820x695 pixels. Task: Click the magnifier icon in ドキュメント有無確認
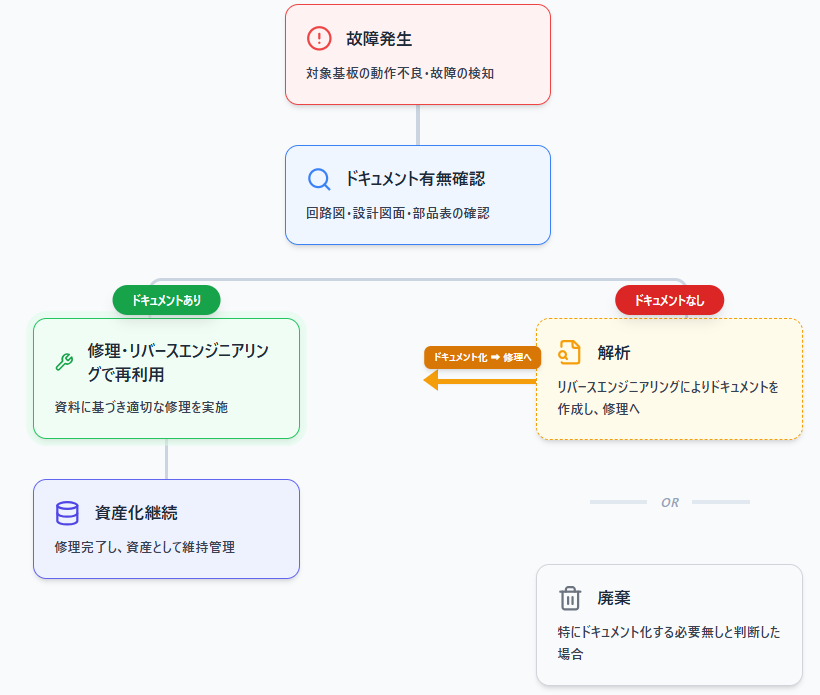319,180
